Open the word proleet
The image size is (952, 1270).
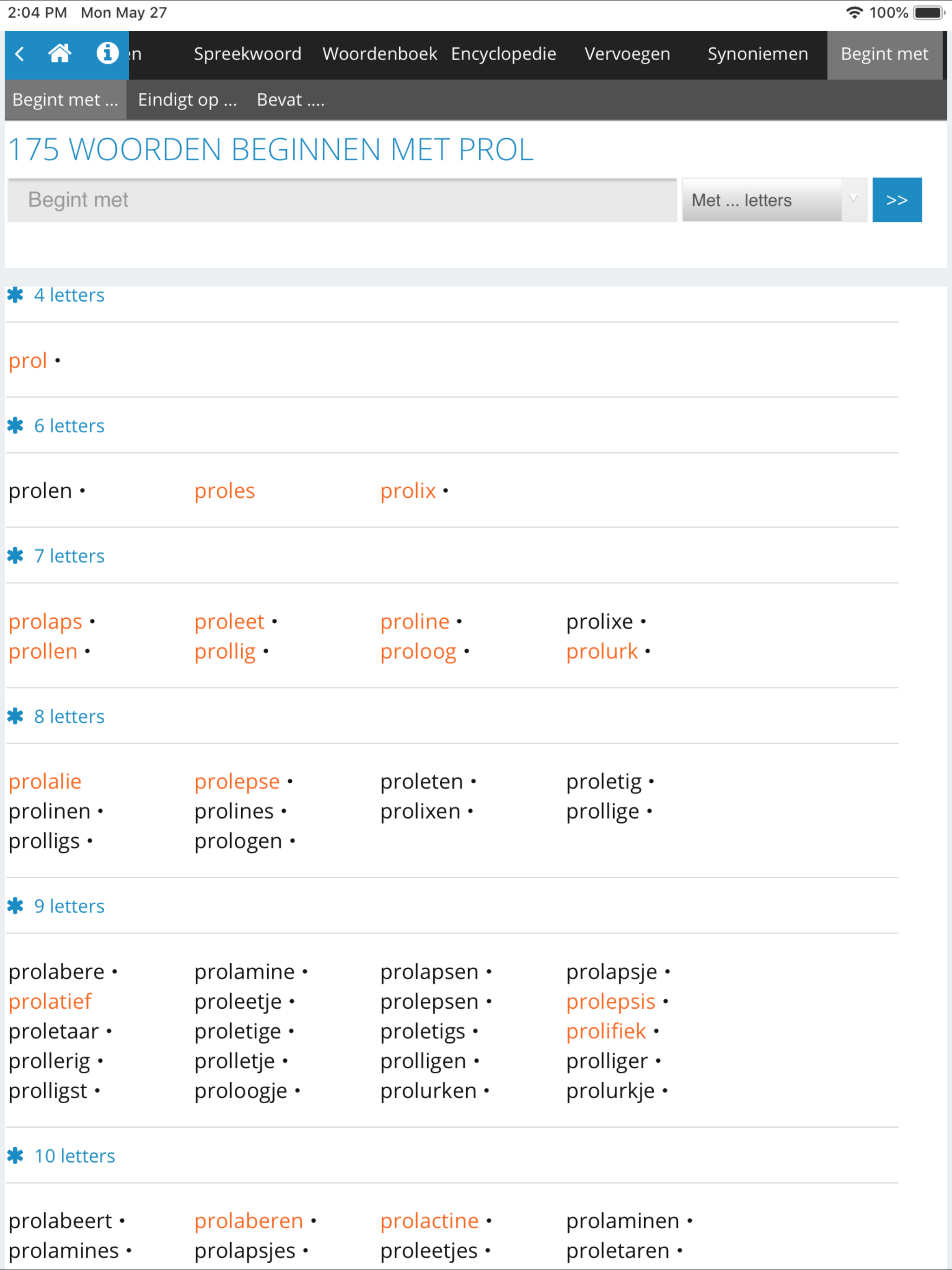(229, 622)
